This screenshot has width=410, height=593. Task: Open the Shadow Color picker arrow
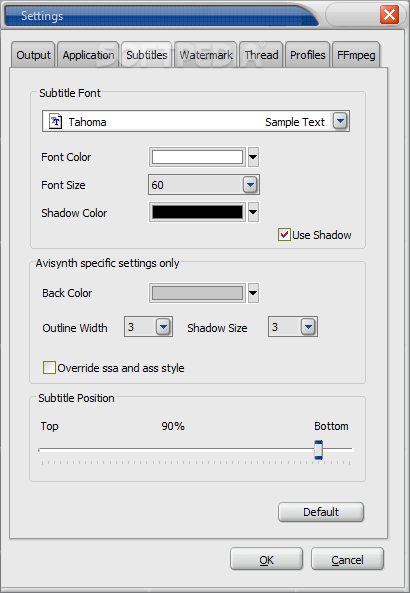pyautogui.click(x=253, y=213)
